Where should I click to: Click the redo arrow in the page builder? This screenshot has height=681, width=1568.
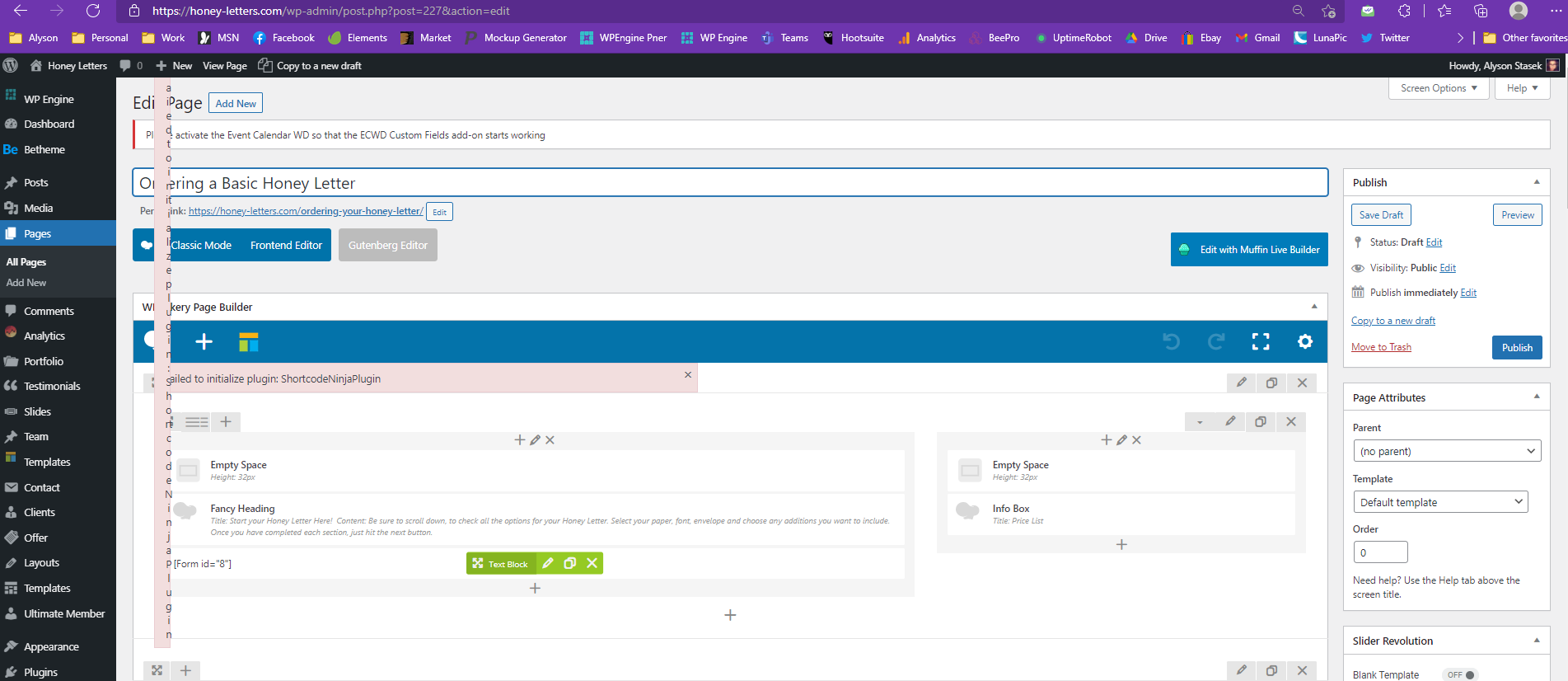(1215, 341)
